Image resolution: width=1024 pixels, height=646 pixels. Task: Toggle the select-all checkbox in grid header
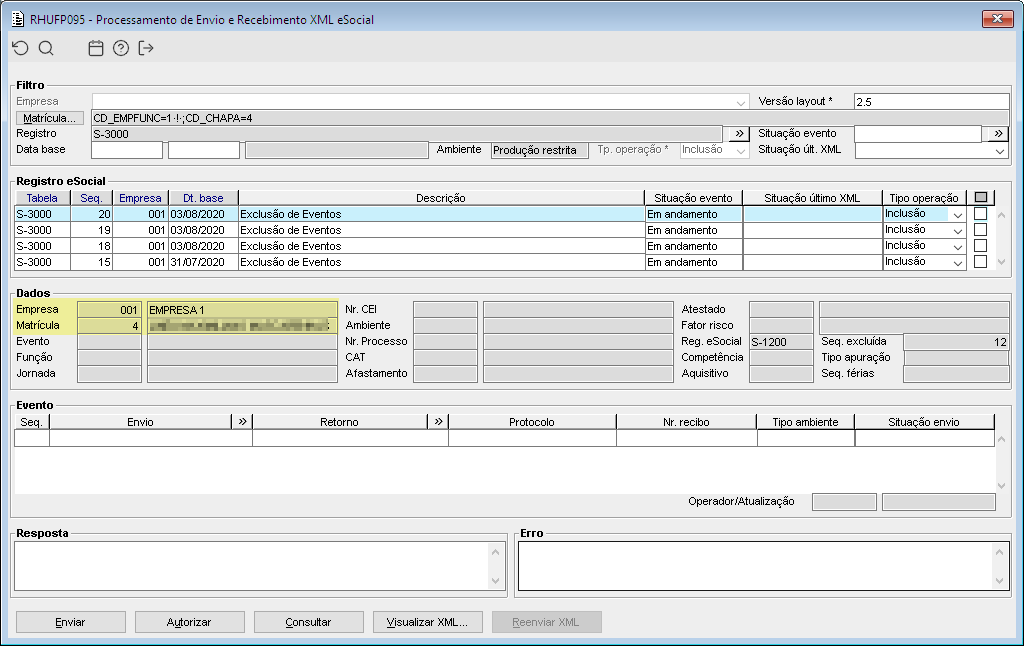tap(981, 197)
